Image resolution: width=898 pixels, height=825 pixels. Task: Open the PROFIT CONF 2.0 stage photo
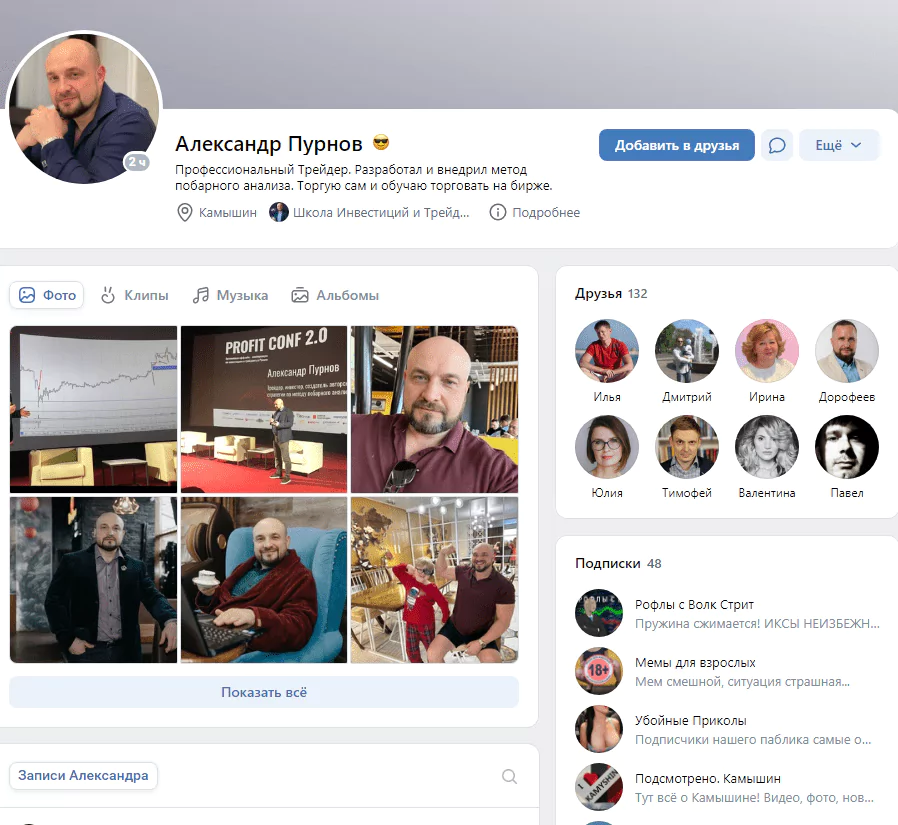264,409
